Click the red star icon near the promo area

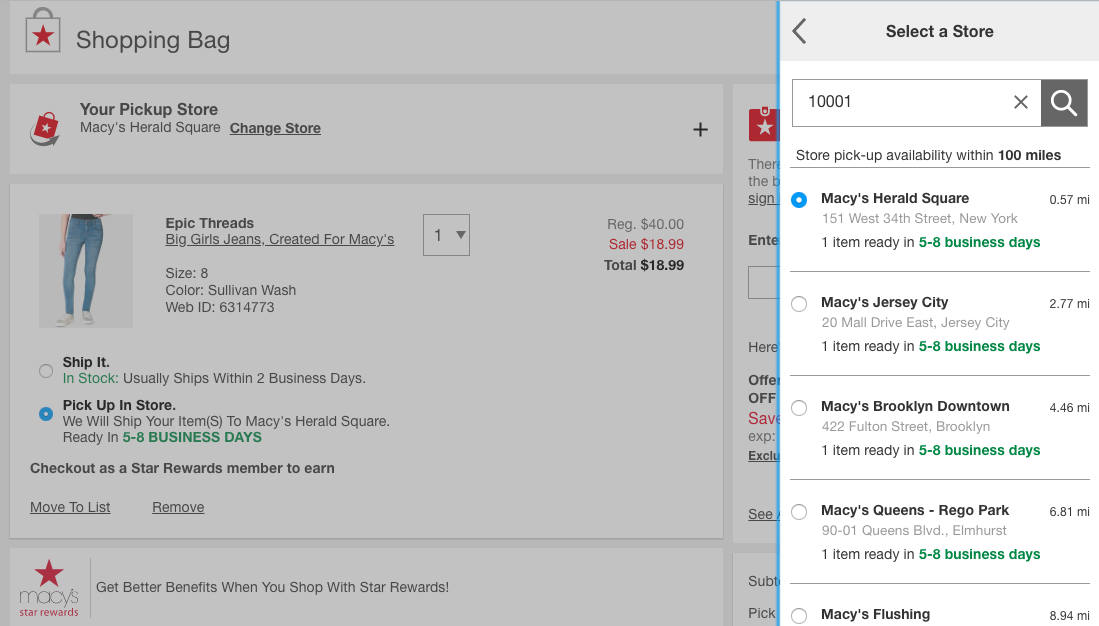763,124
